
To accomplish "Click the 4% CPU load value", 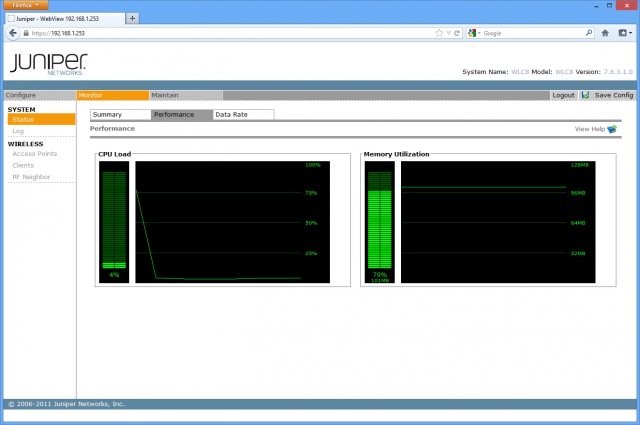I will pos(114,275).
